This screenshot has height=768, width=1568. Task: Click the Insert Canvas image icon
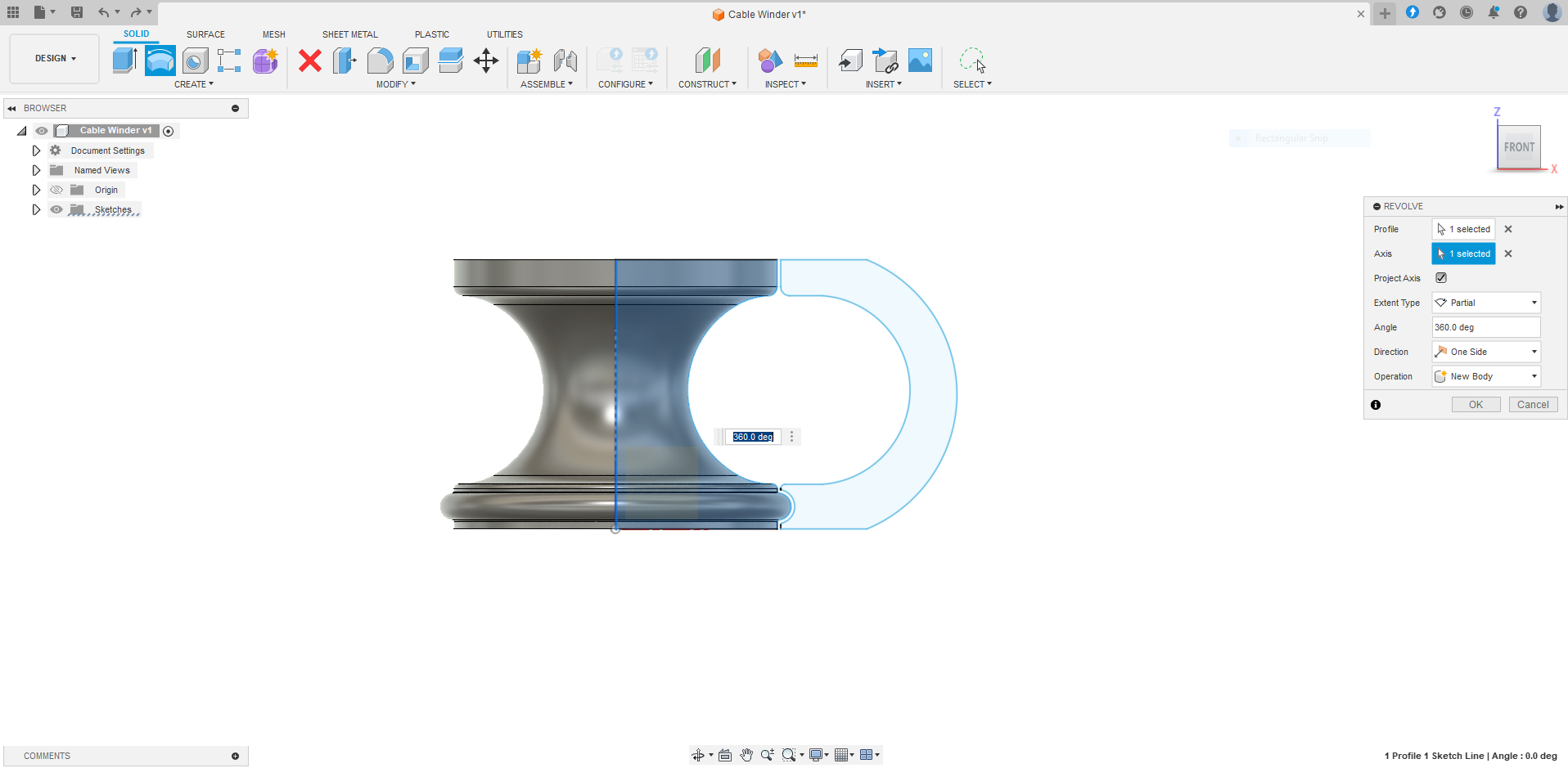pos(920,61)
